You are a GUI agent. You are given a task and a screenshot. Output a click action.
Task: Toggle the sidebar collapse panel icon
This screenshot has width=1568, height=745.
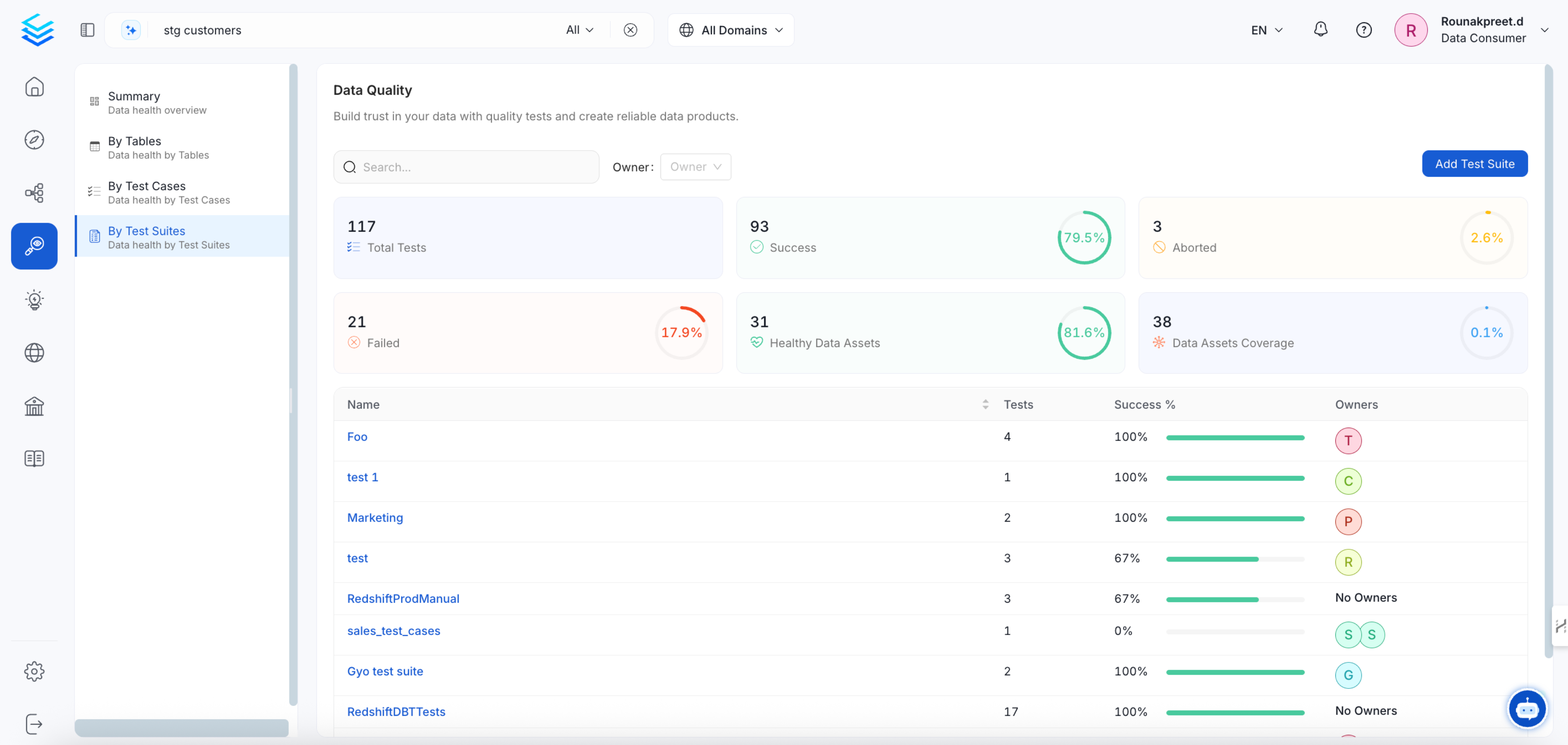click(x=87, y=29)
